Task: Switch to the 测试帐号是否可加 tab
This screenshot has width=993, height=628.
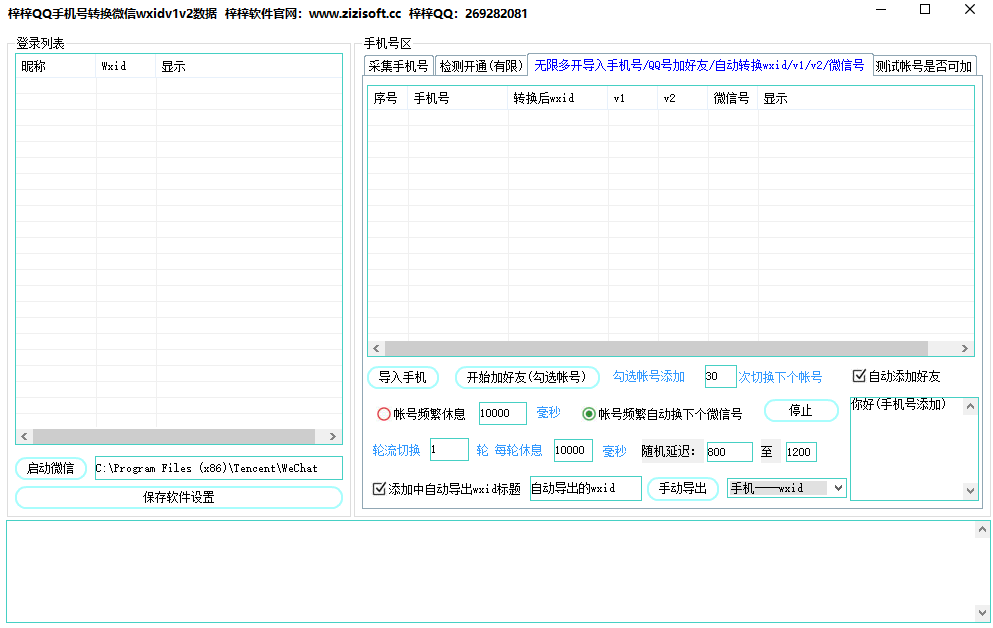Action: (924, 67)
